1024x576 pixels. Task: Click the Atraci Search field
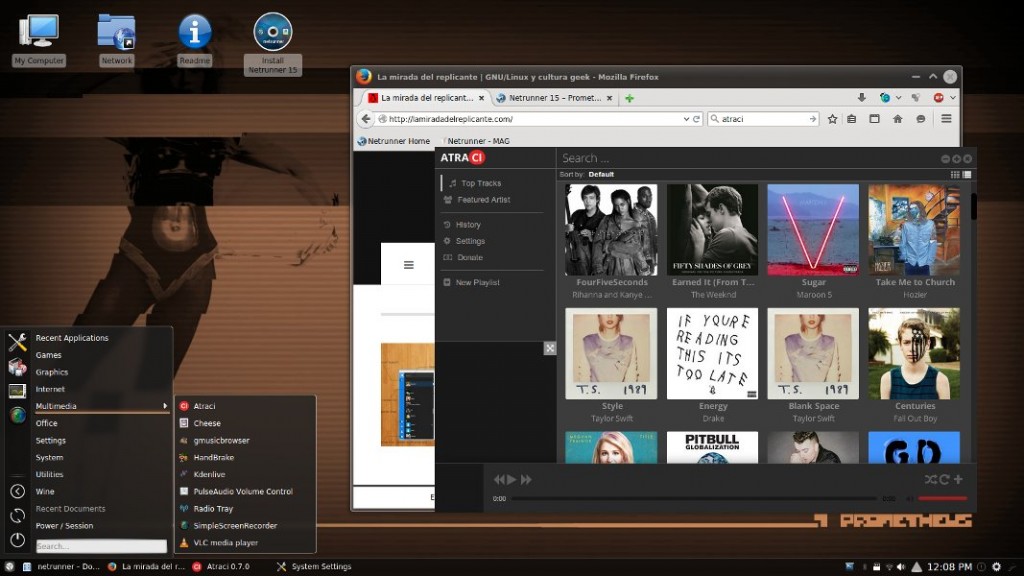[x=744, y=158]
